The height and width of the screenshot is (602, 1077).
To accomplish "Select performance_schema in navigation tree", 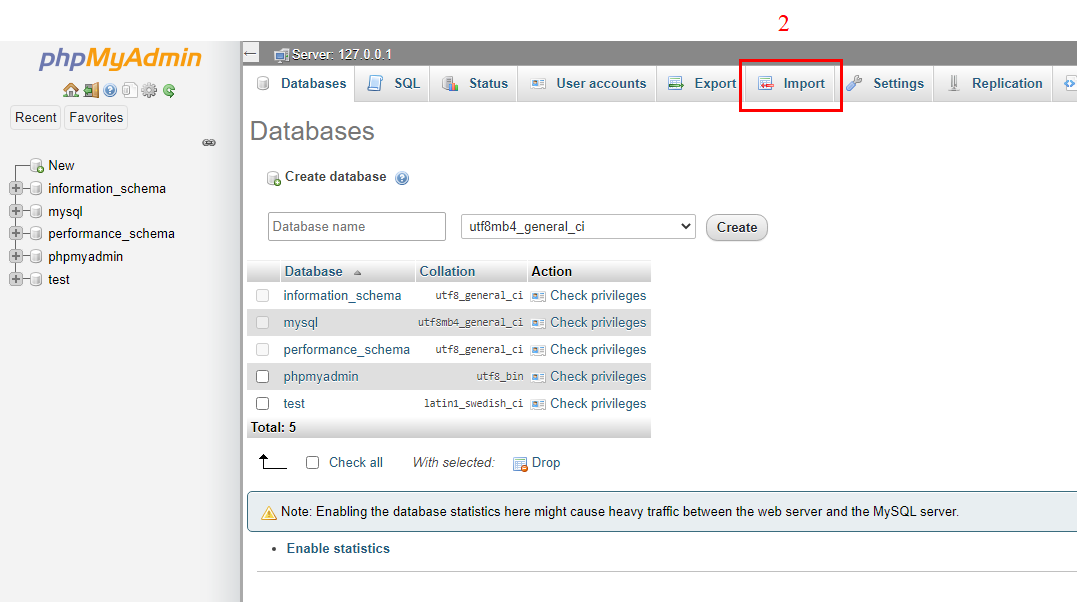I will (x=111, y=234).
